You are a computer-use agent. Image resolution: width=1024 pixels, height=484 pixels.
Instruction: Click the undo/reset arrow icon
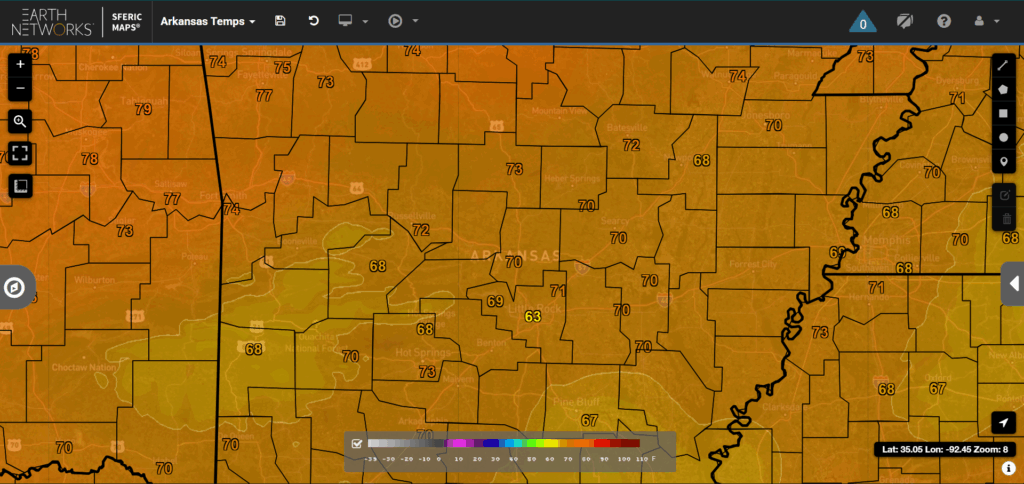(x=313, y=21)
